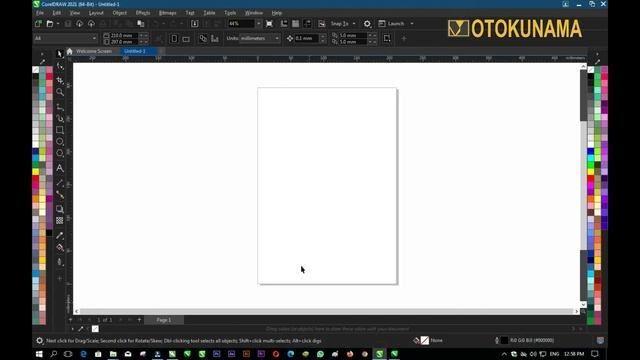
Task: Select the Transparency tool
Action: pyautogui.click(x=60, y=221)
